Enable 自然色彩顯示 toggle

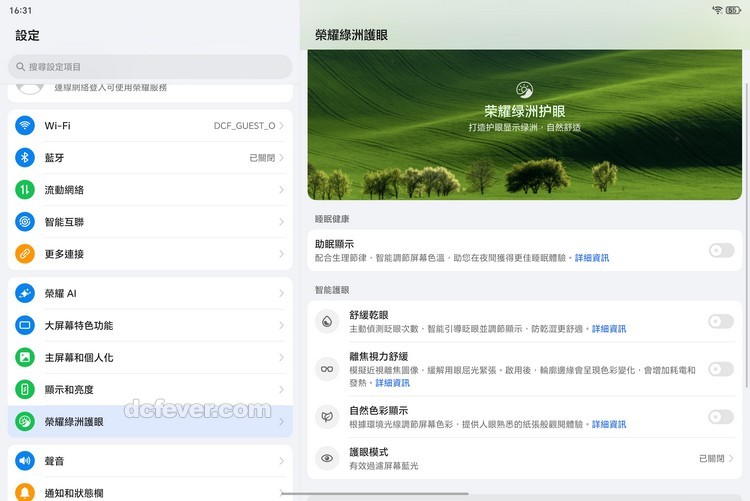click(721, 417)
